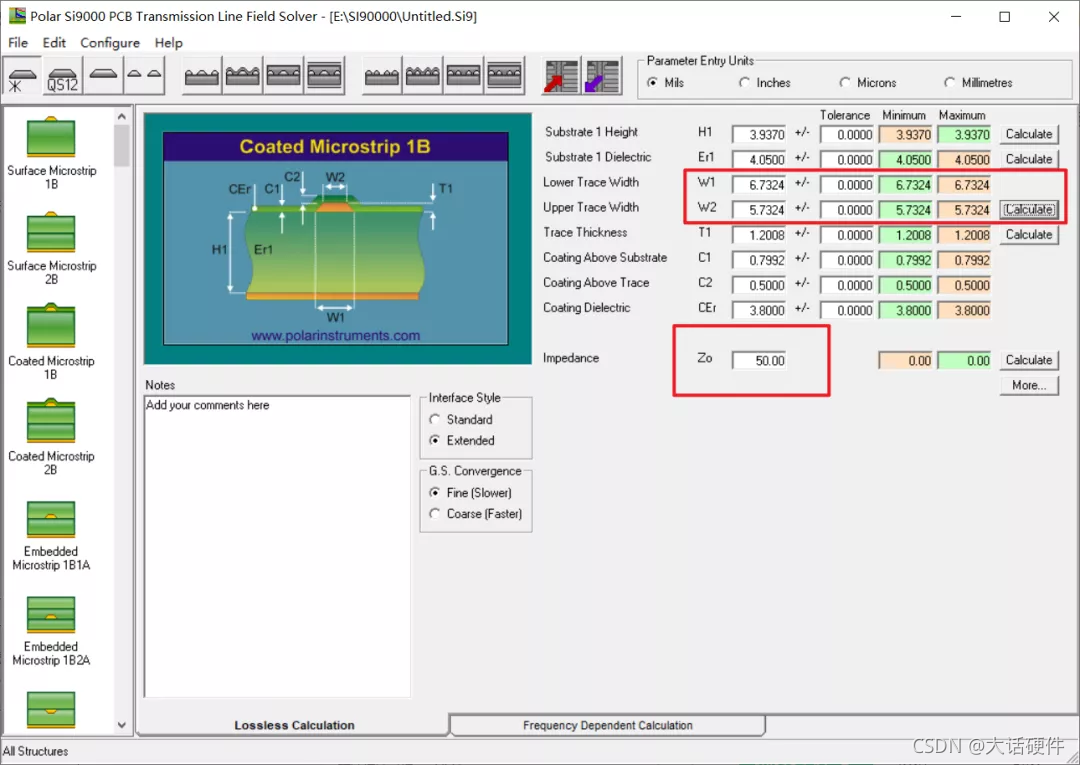Click first icon in second coplanar toolbar group
This screenshot has width=1080, height=765.
(382, 76)
